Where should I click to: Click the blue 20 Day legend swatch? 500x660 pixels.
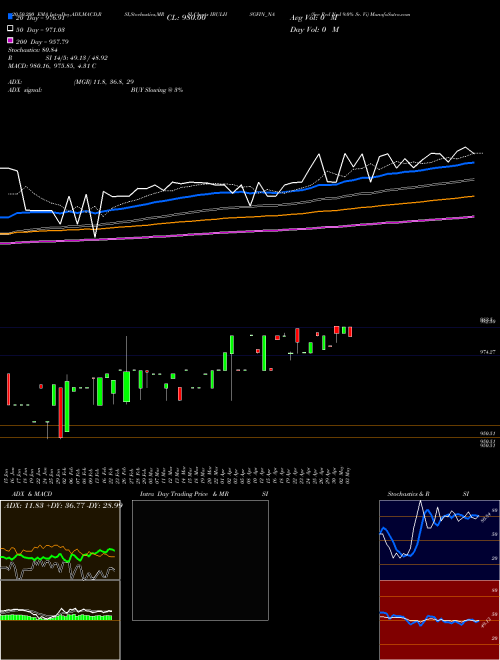point(11,17)
